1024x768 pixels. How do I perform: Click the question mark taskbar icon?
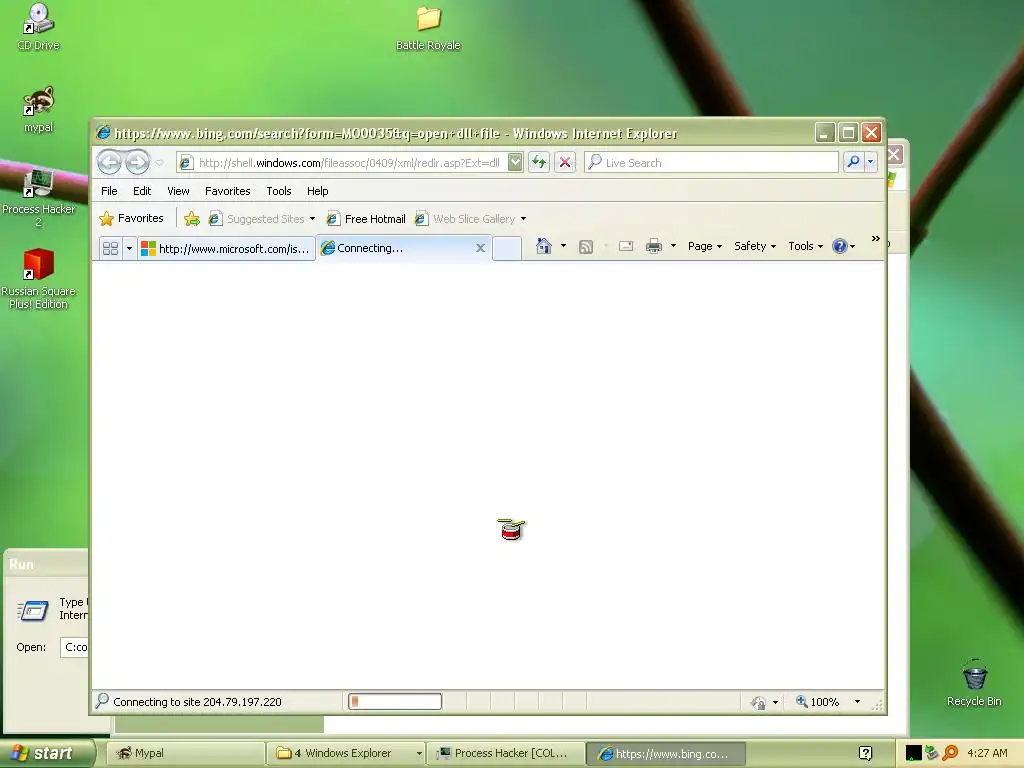pos(865,753)
